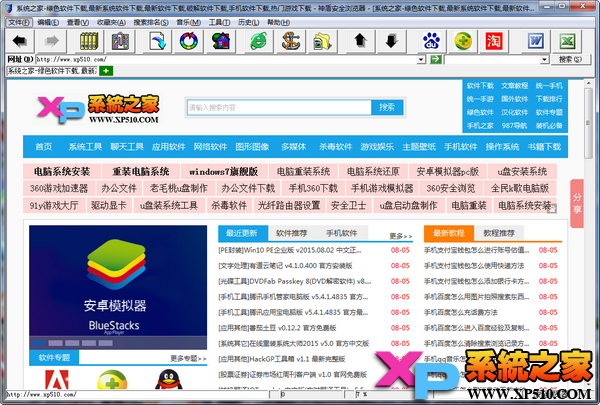The height and width of the screenshot is (405, 600).
Task: Open the 查看(V) menu
Action: coord(78,23)
